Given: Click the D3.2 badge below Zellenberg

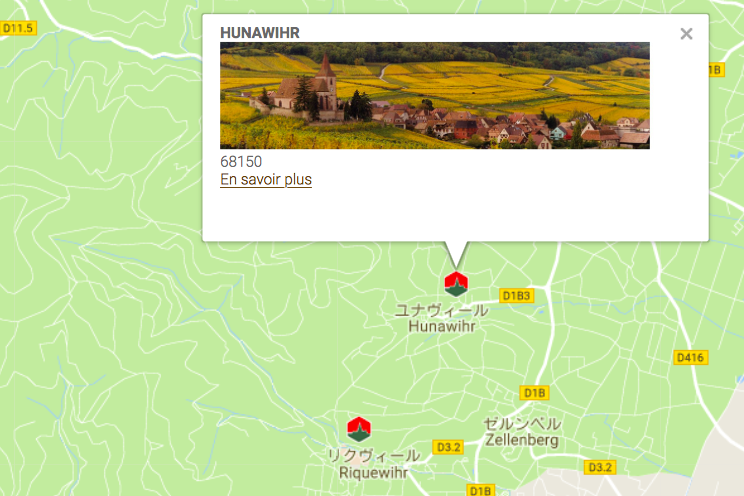Looking at the screenshot, I should coord(600,468).
